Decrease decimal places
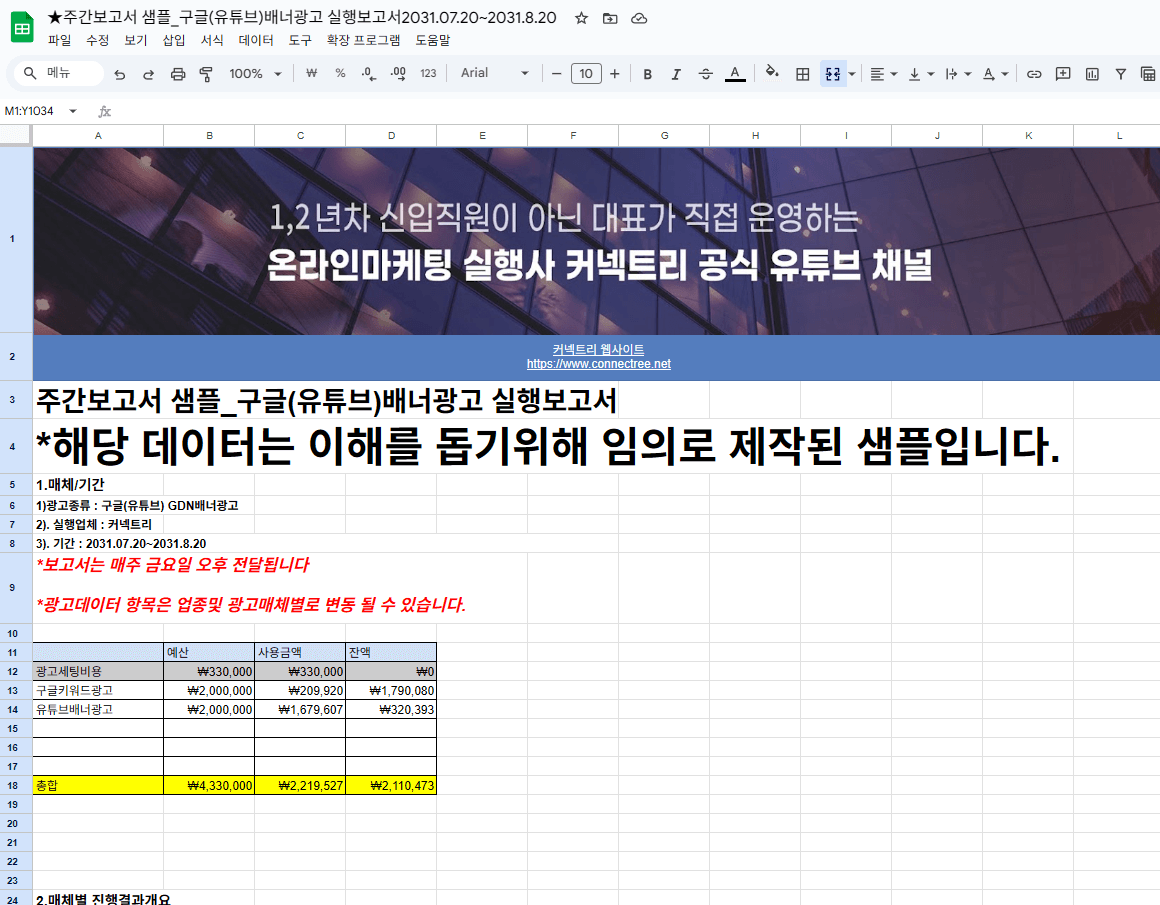This screenshot has height=905, width=1160. click(368, 73)
